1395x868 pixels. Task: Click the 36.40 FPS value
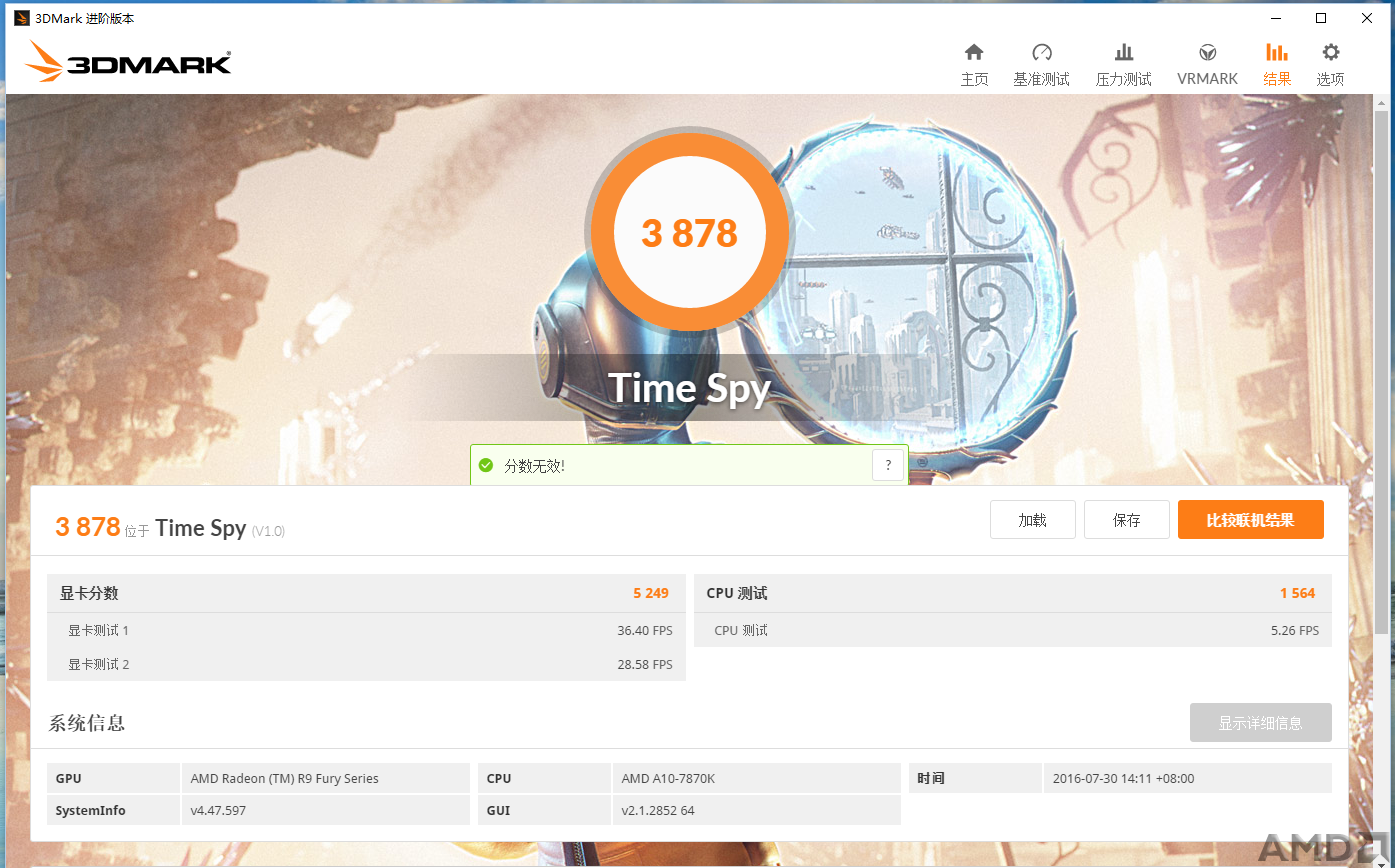[645, 631]
